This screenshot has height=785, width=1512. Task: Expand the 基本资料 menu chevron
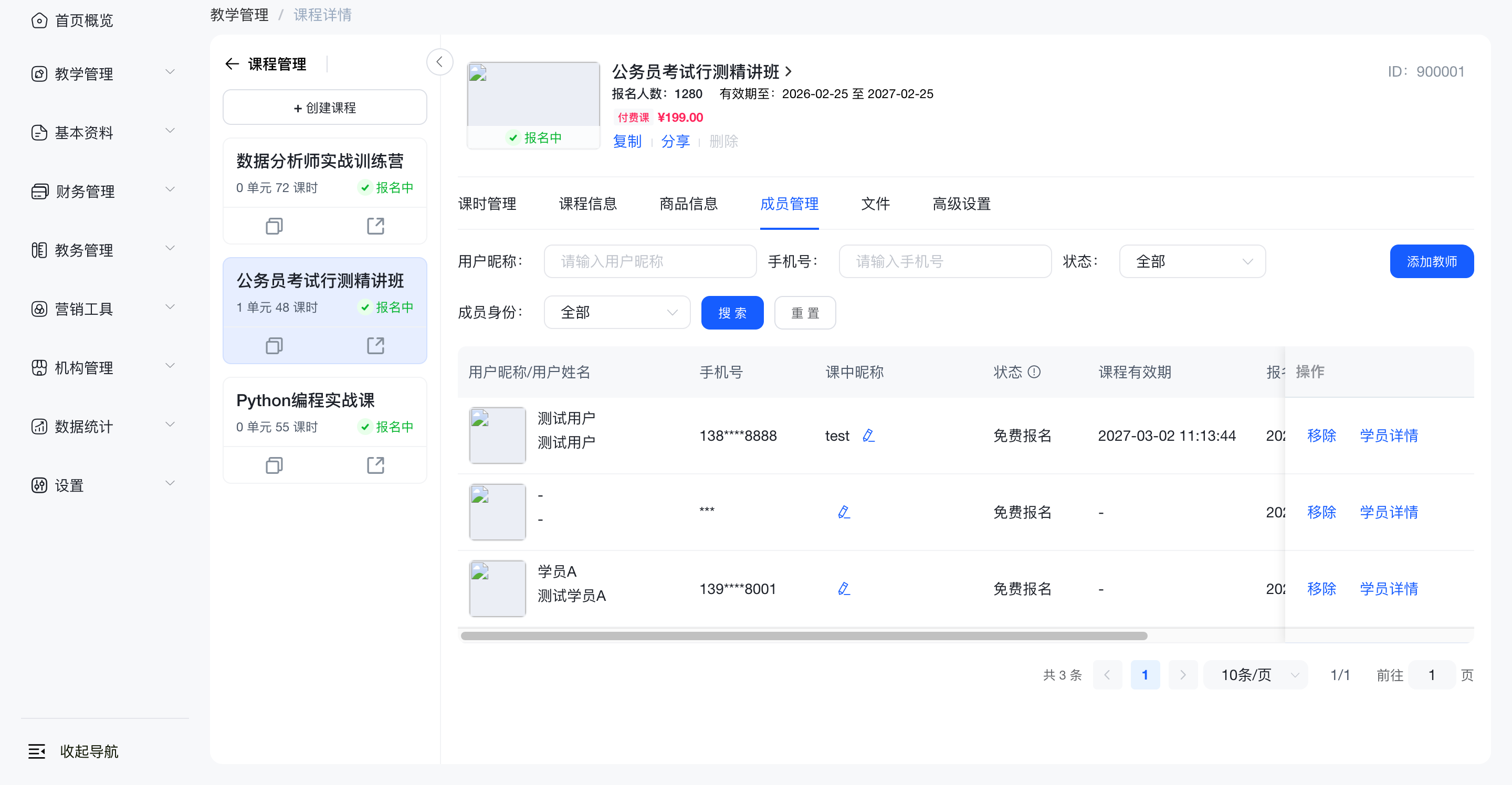(x=170, y=131)
